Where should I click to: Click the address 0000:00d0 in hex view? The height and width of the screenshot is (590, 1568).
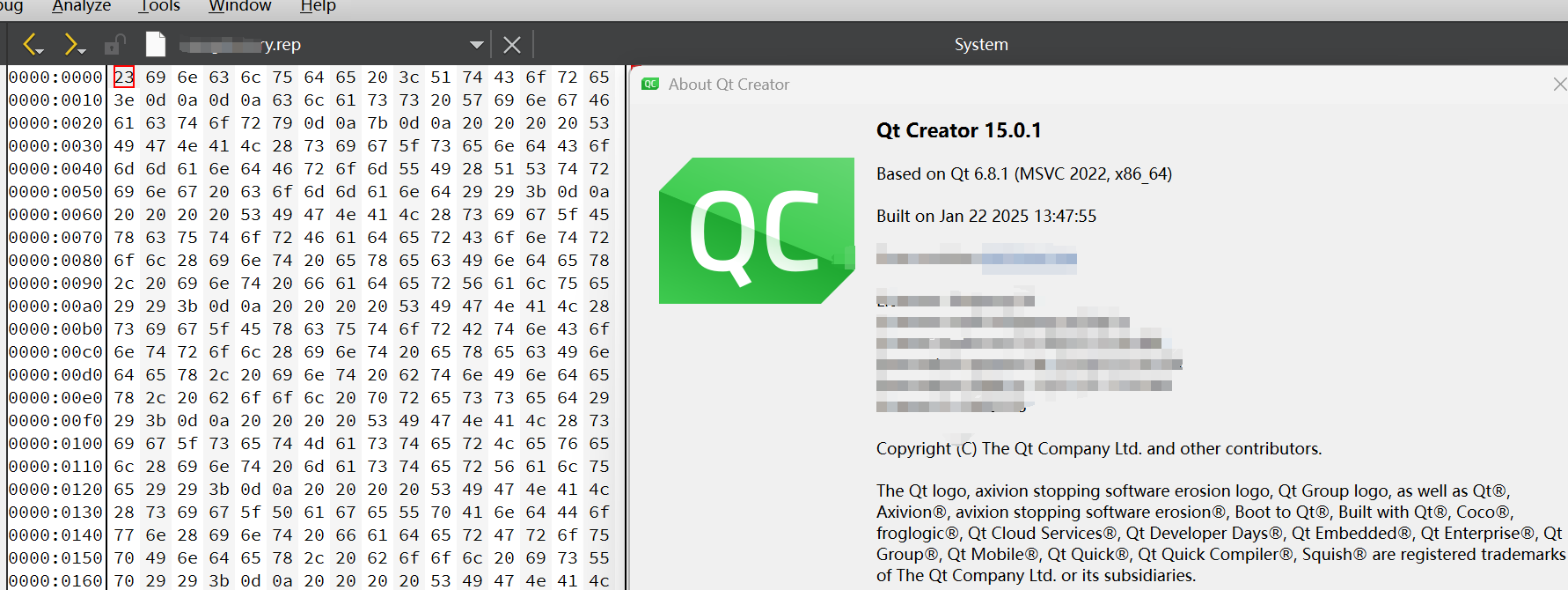[x=55, y=375]
